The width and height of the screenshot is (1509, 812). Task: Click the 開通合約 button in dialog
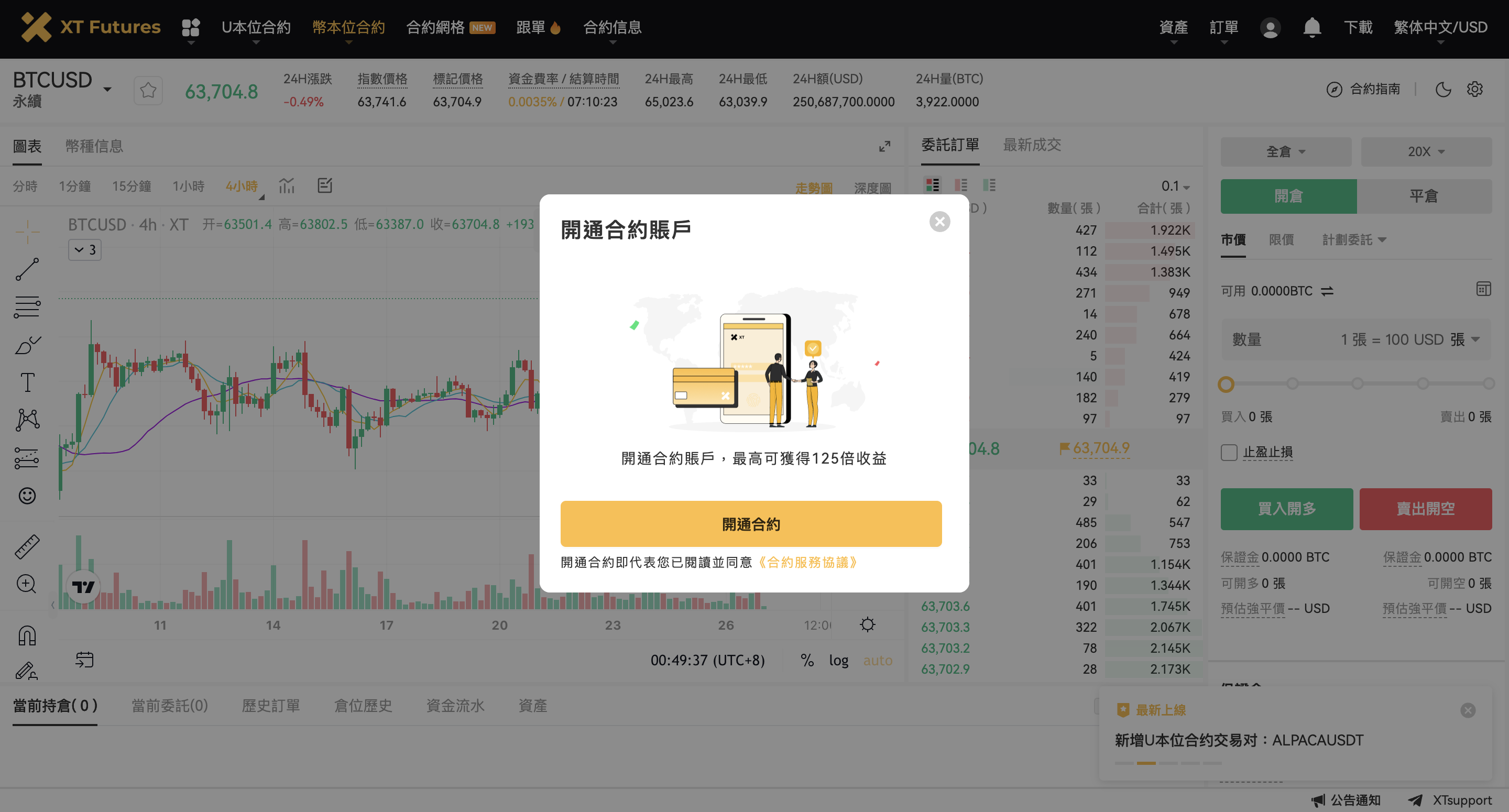(750, 524)
